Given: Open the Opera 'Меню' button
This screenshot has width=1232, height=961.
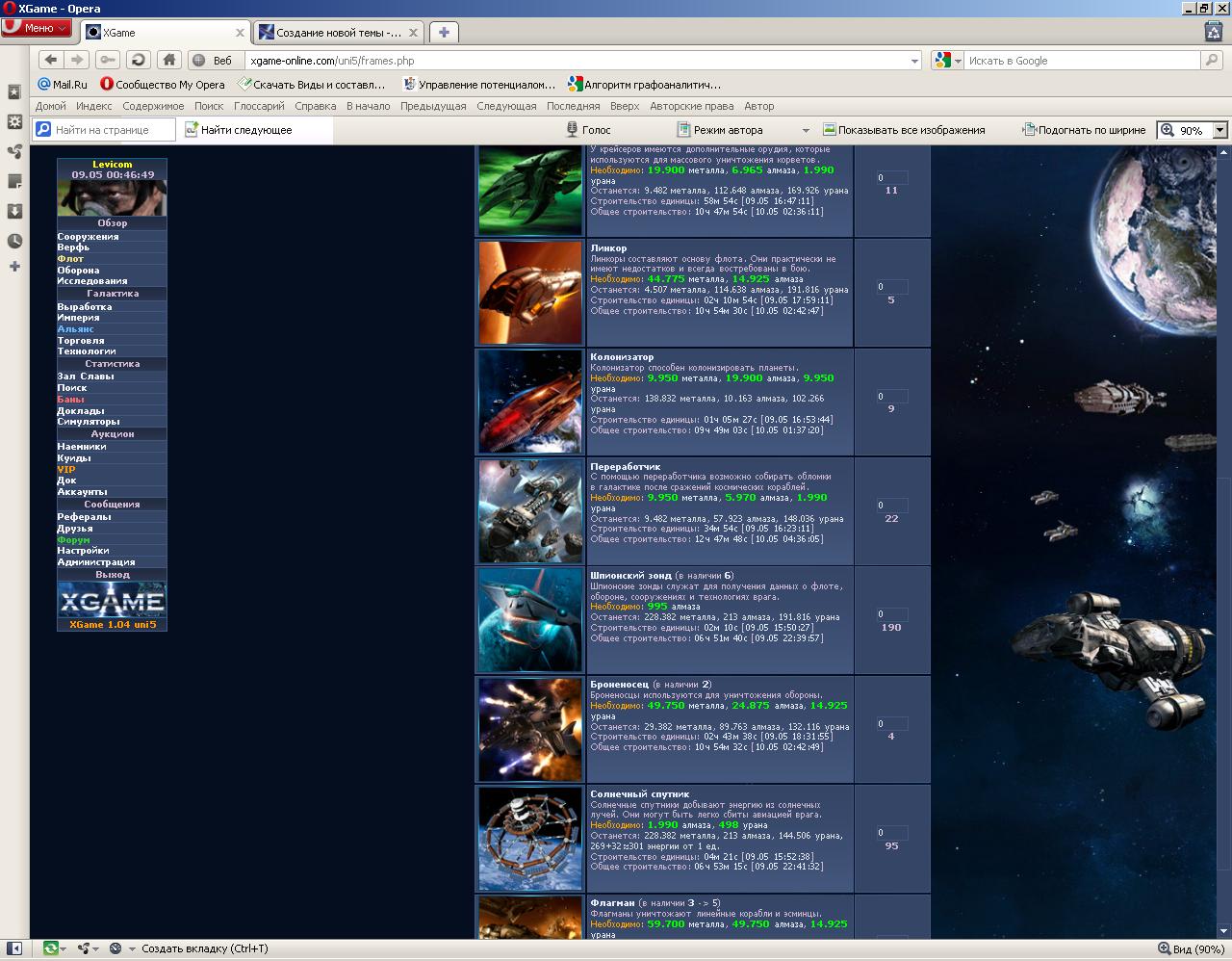Looking at the screenshot, I should [x=37, y=28].
